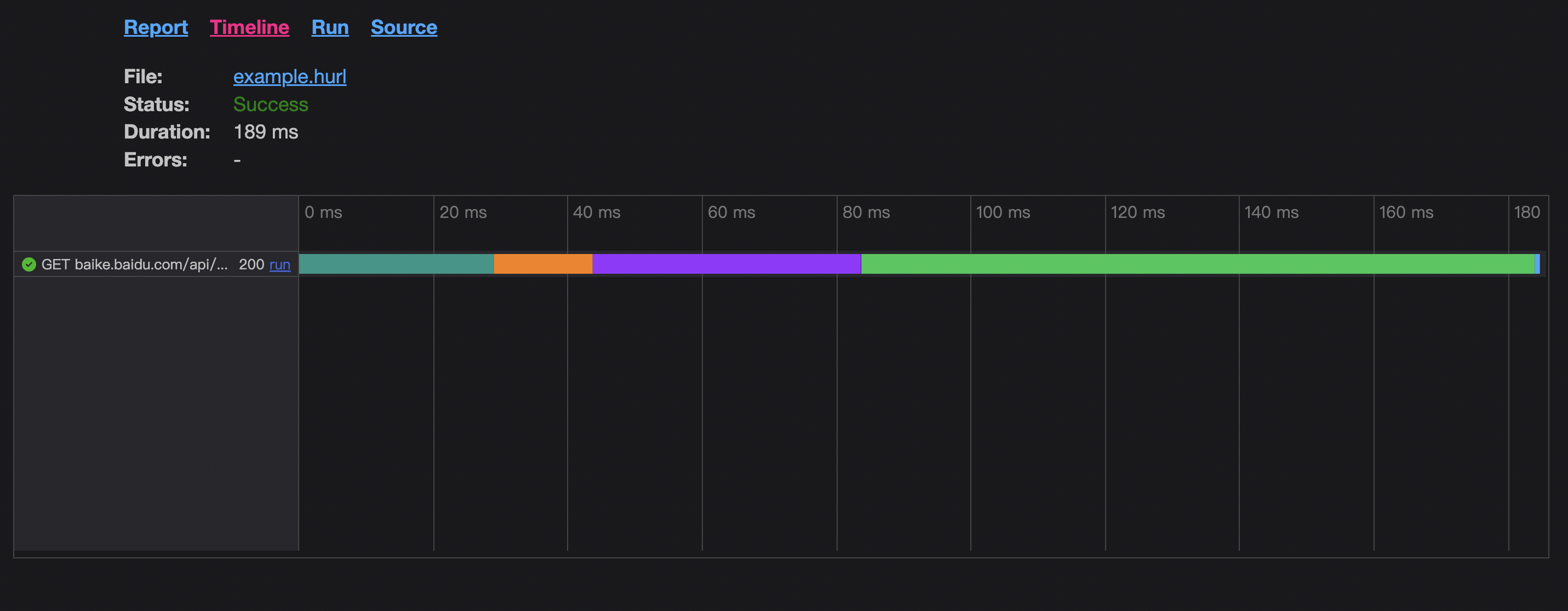
Task: Click the blue end segment of the timing bar
Action: [1537, 264]
